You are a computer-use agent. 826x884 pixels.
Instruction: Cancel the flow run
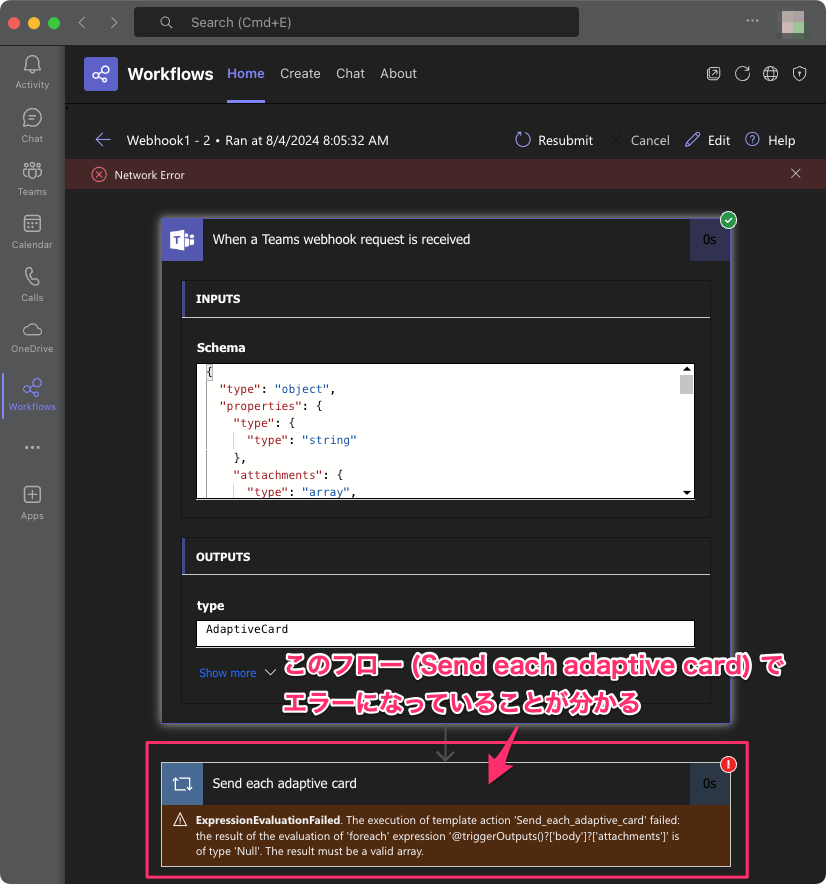(x=640, y=140)
